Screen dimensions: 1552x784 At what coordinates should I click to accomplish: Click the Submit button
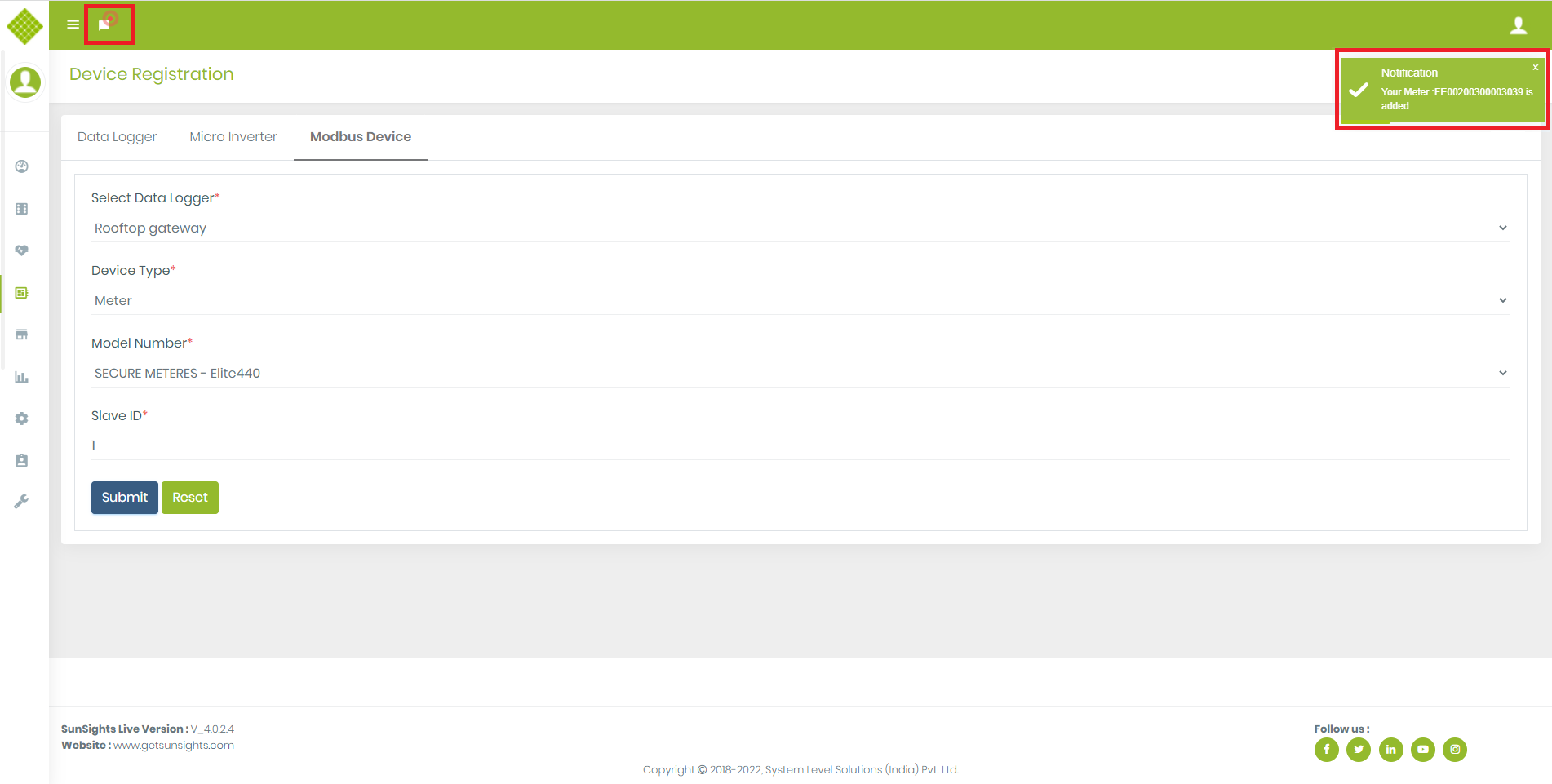124,498
